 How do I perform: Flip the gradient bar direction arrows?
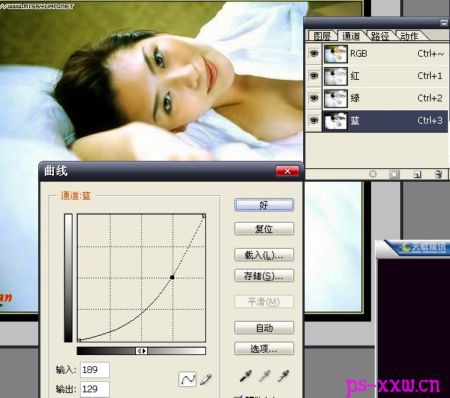[x=142, y=351]
